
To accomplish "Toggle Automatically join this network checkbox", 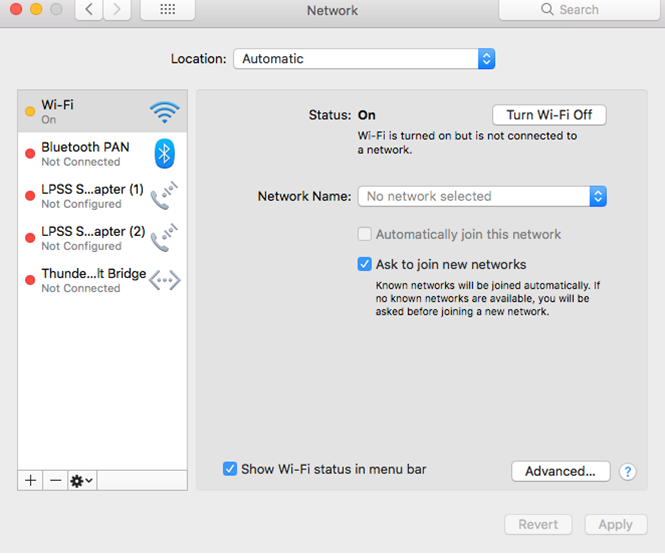I will [x=366, y=234].
